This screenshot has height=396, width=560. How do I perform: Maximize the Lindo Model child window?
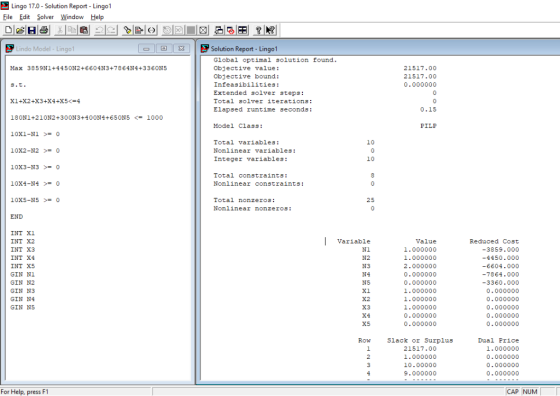164,49
